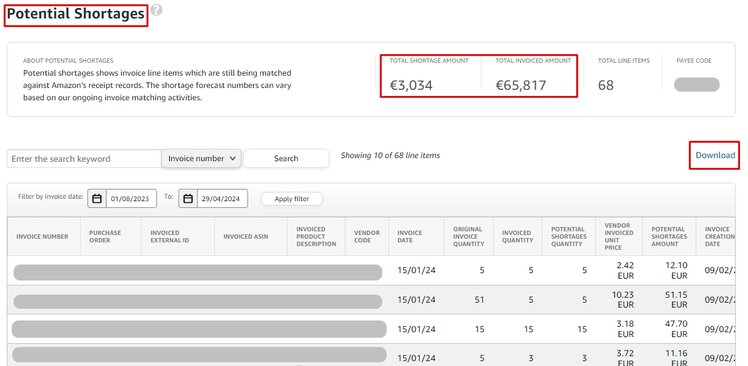The height and width of the screenshot is (366, 748).
Task: Select the Invoiced ASIN column header
Action: pyautogui.click(x=250, y=237)
